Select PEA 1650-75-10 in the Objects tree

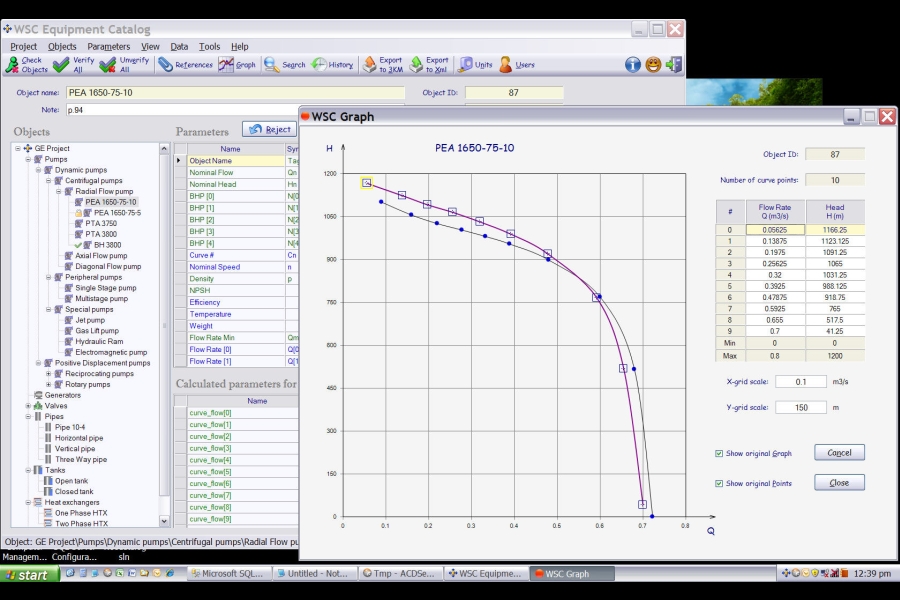pos(111,202)
